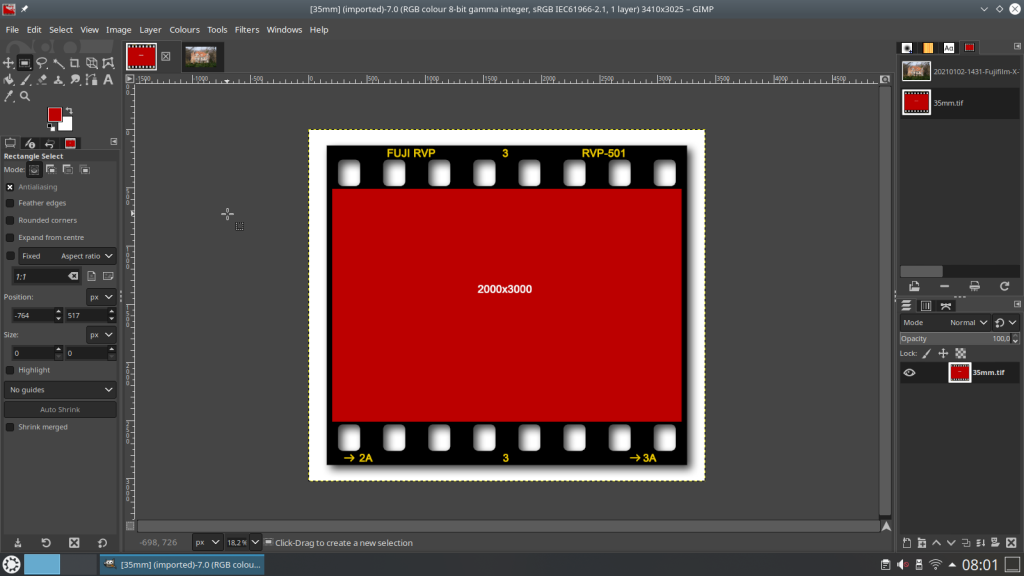1024x576 pixels.
Task: Switch to the Tool Options tab
Action: (10, 143)
